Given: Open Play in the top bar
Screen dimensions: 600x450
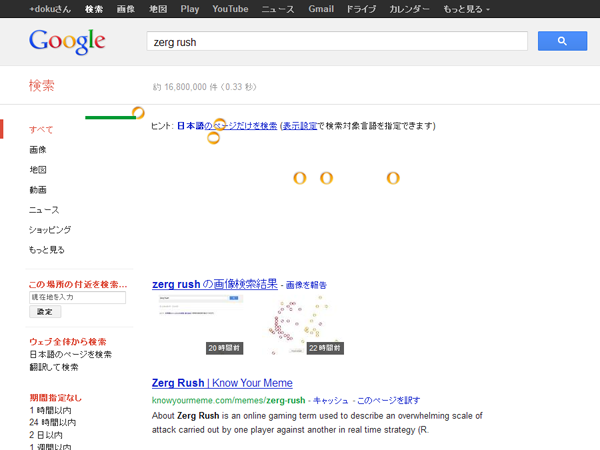Looking at the screenshot, I should pyautogui.click(x=190, y=9).
